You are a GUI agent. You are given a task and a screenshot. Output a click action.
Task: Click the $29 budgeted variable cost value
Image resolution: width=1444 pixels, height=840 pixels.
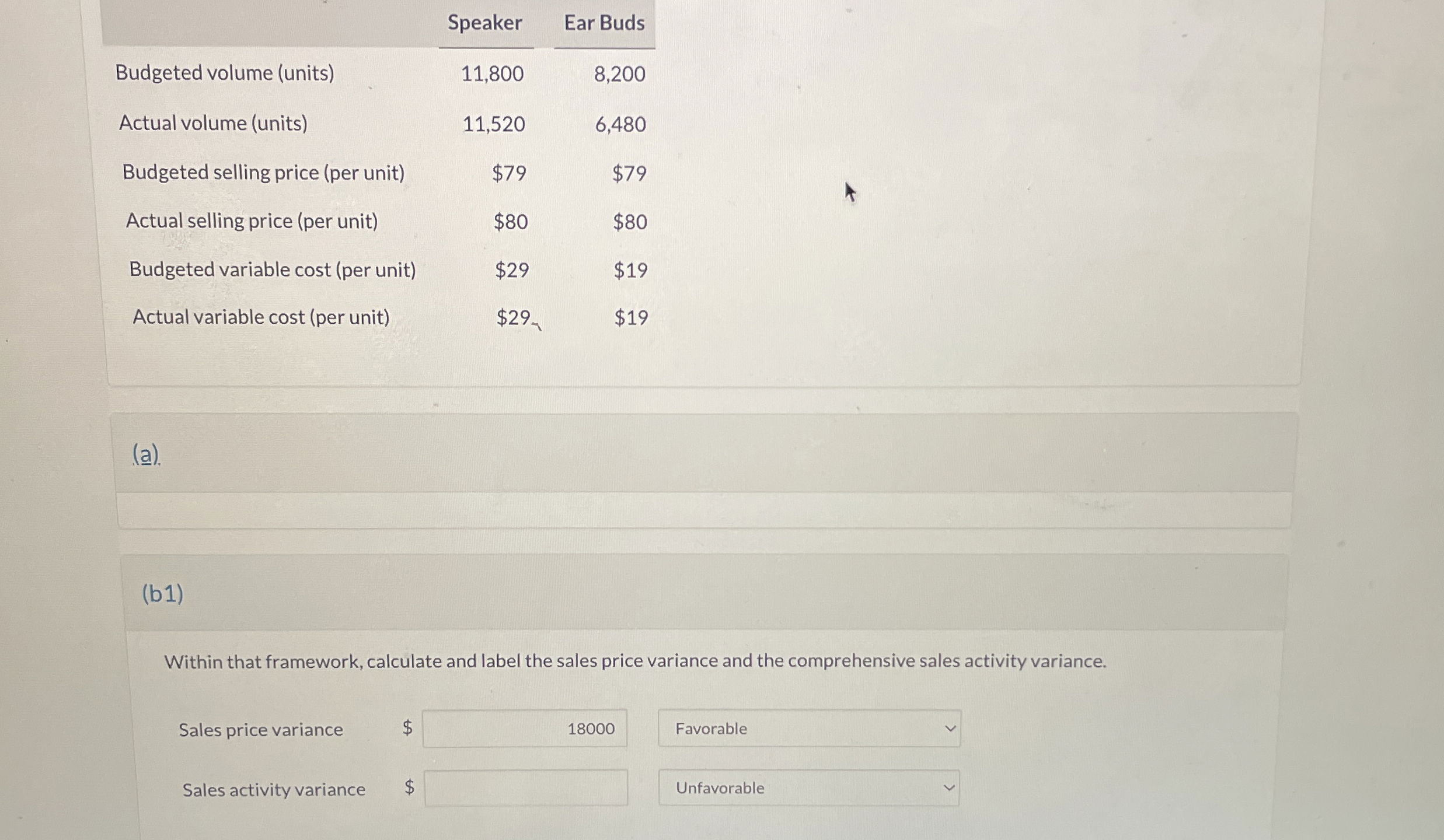click(x=512, y=269)
